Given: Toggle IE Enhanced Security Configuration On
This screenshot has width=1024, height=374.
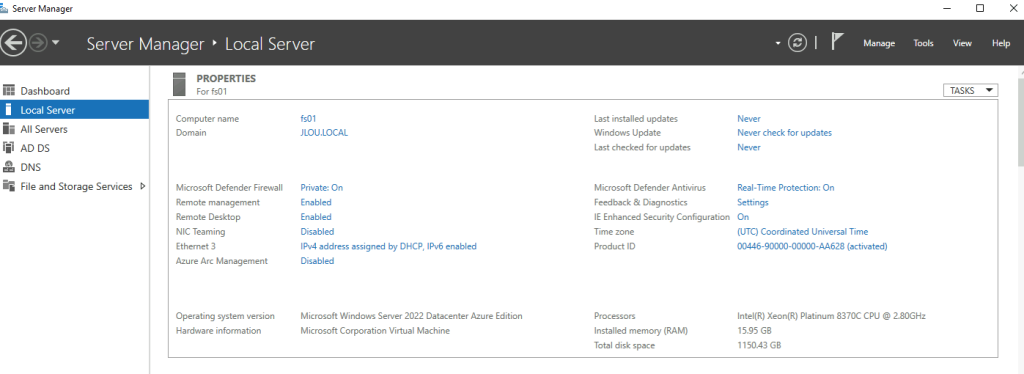Looking at the screenshot, I should point(743,217).
